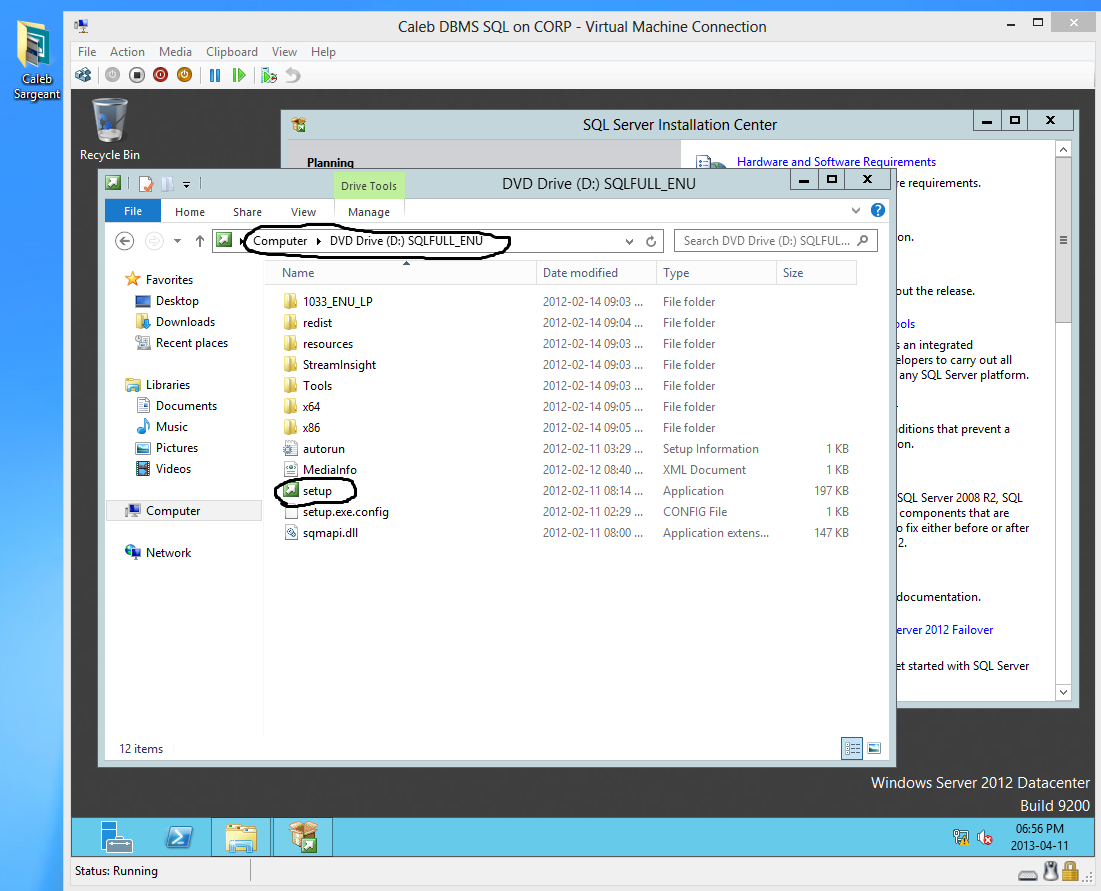Open SQL Server setup taskbar icon
Screen dimensions: 1101x891
click(x=303, y=837)
